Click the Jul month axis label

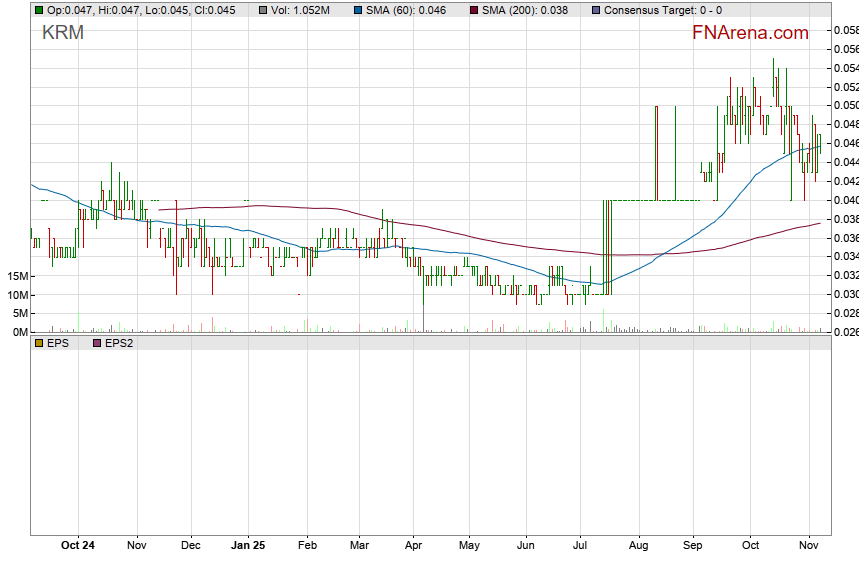pos(579,546)
